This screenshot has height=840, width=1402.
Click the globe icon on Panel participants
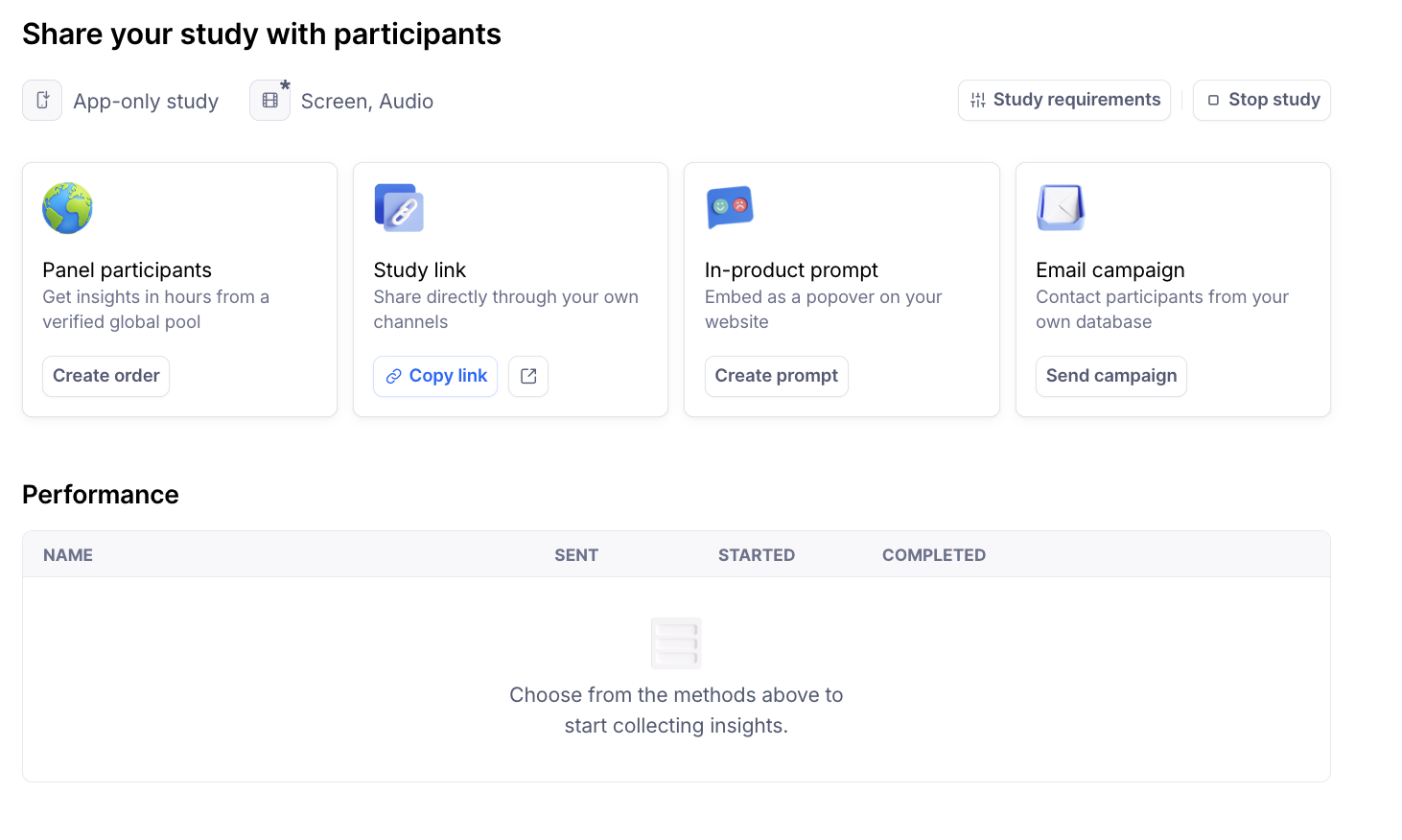[67, 208]
